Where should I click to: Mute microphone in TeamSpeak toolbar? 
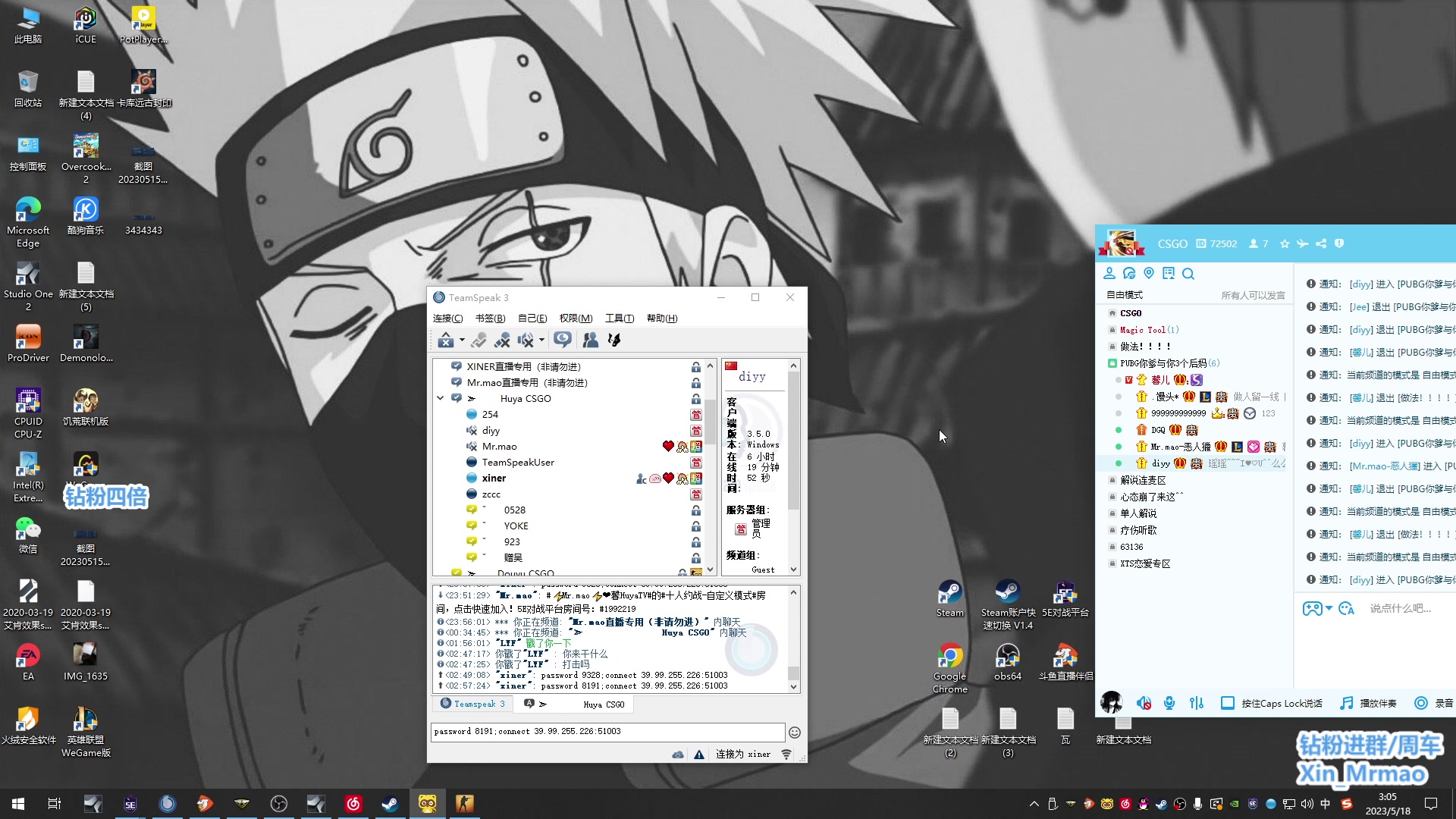pos(502,340)
